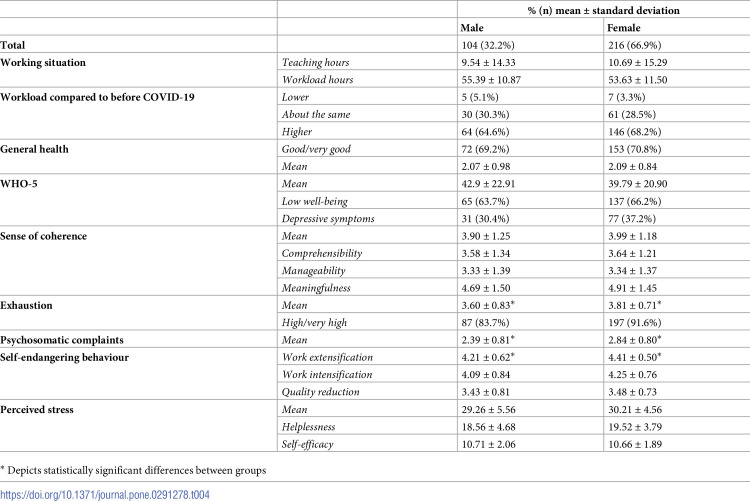Viewport: 750px width, 501px height.
Task: Select Workload compared to before COVID-19 heading
Action: (x=97, y=97)
